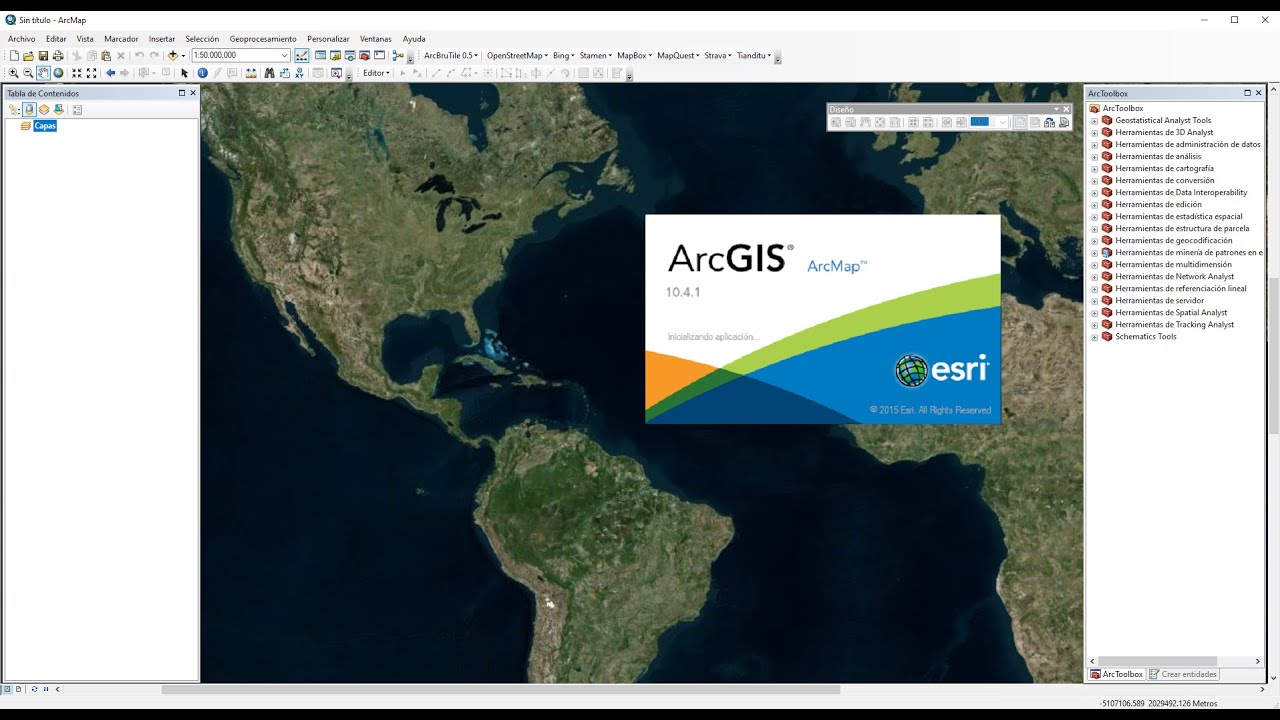
Task: Click the Full Extent globe icon
Action: pos(58,73)
